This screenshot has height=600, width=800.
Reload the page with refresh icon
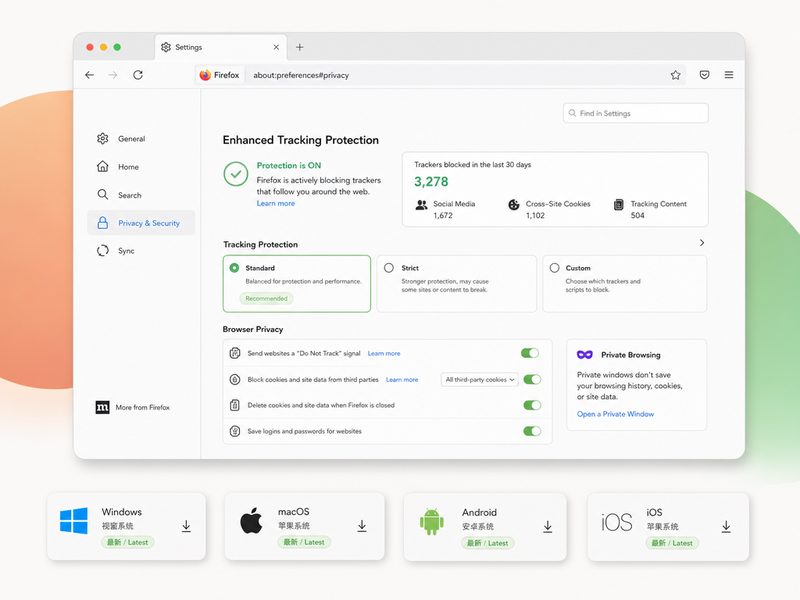pos(138,75)
